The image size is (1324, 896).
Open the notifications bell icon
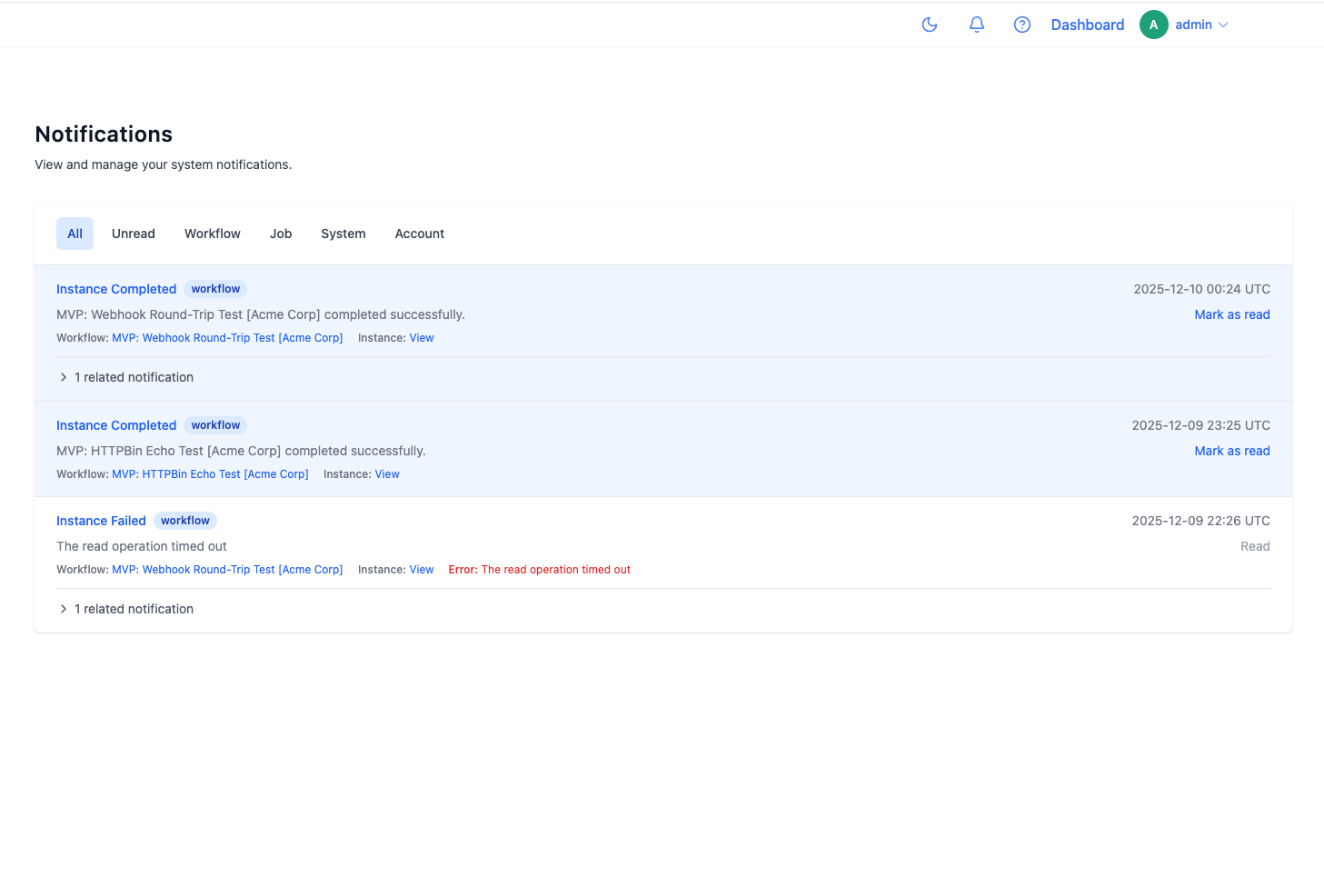pos(977,25)
